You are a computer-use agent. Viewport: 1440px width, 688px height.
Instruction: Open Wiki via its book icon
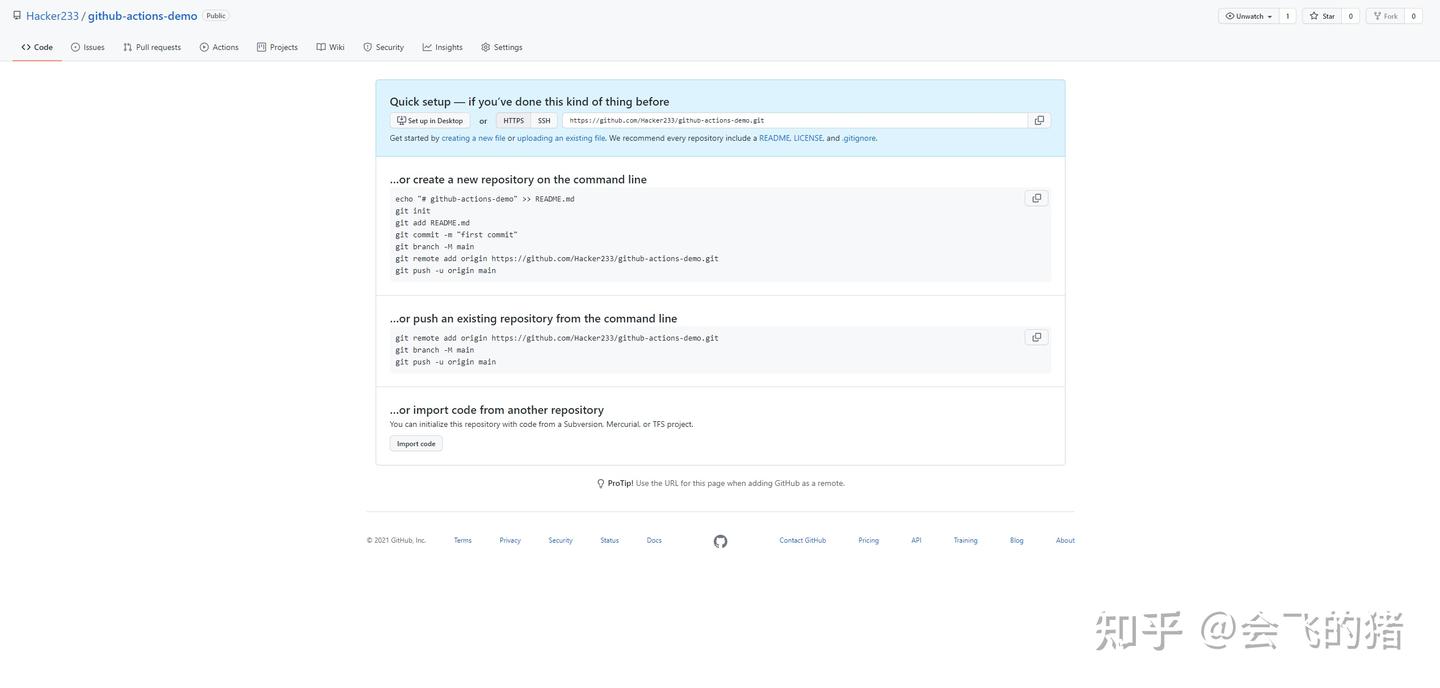[x=320, y=47]
